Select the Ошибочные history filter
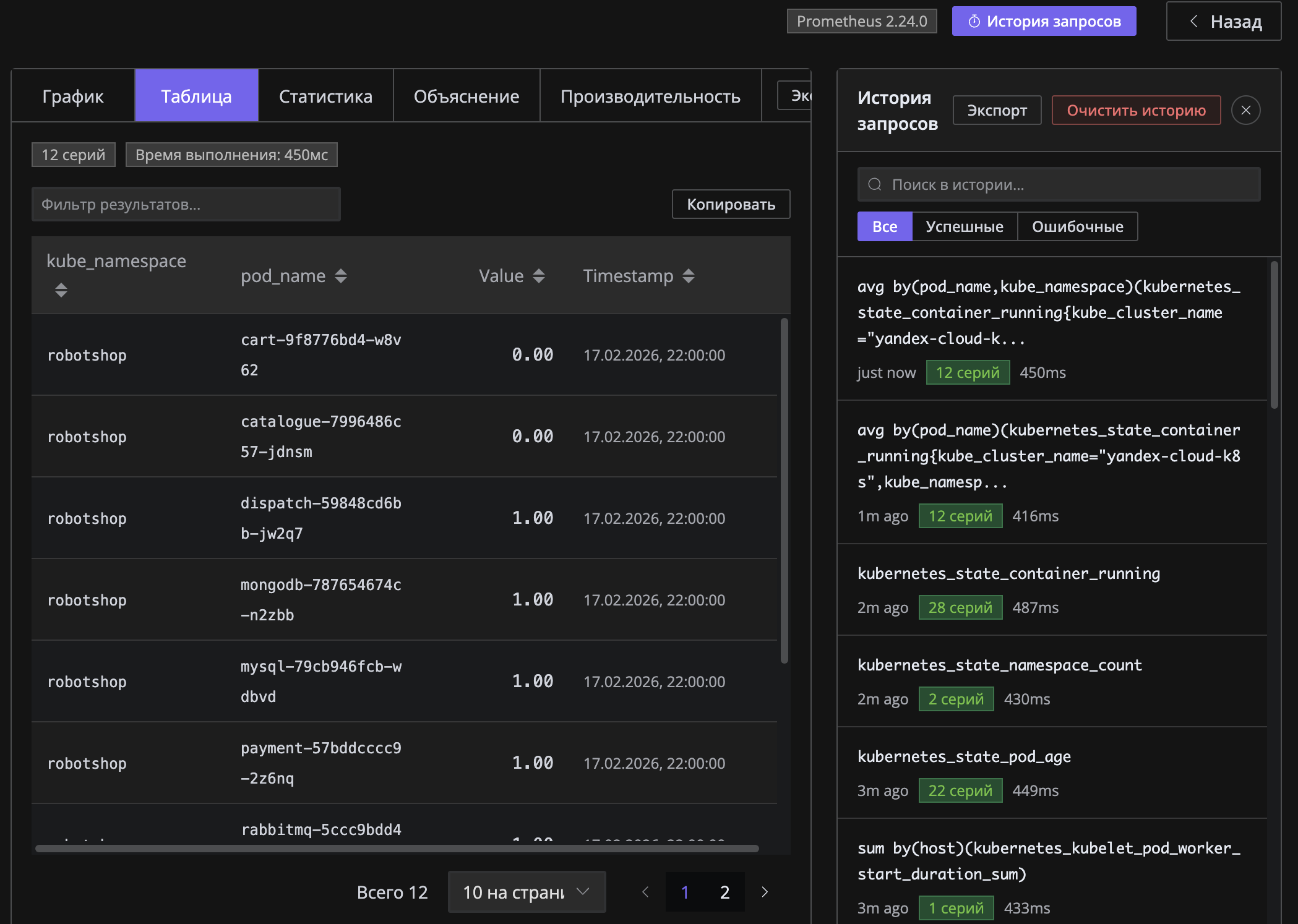 coord(1077,226)
